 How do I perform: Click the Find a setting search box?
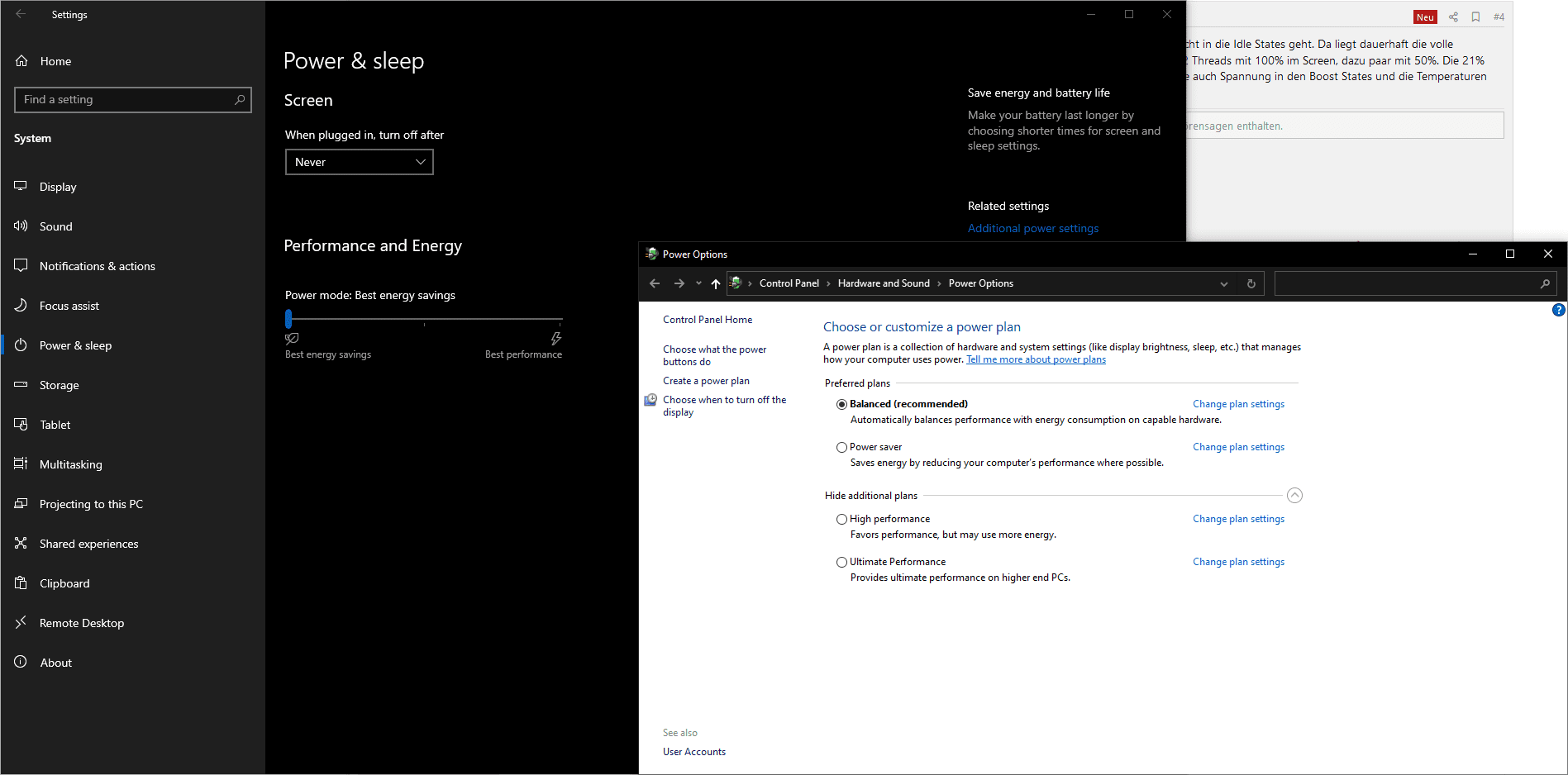133,100
